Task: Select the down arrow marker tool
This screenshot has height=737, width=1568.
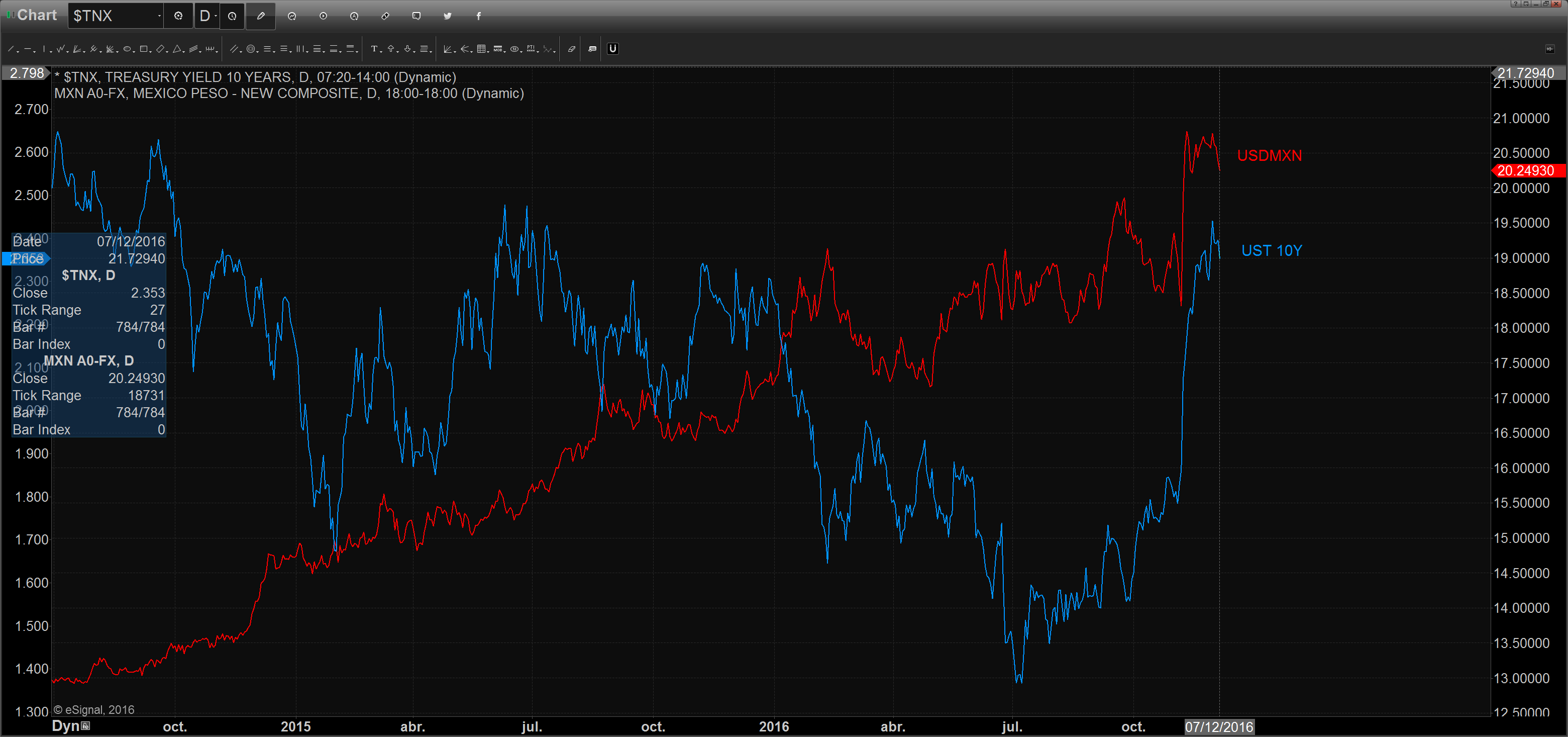Action: point(408,49)
